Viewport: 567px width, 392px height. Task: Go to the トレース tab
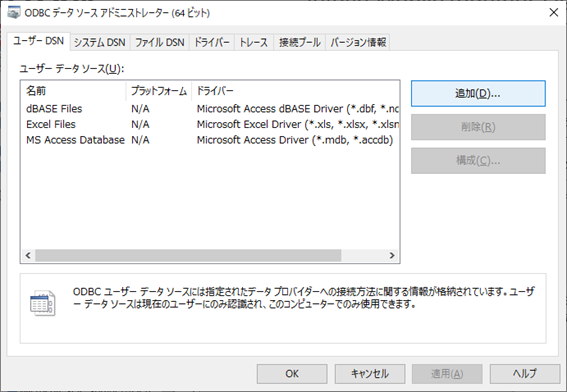[253, 42]
